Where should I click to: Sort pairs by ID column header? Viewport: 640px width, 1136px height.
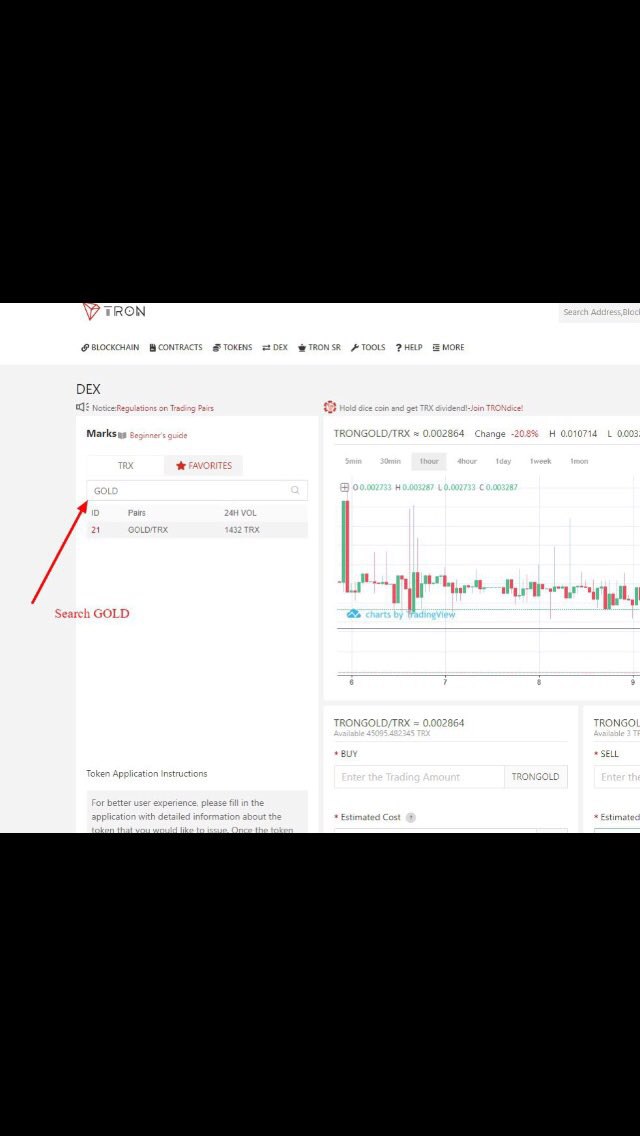point(96,513)
